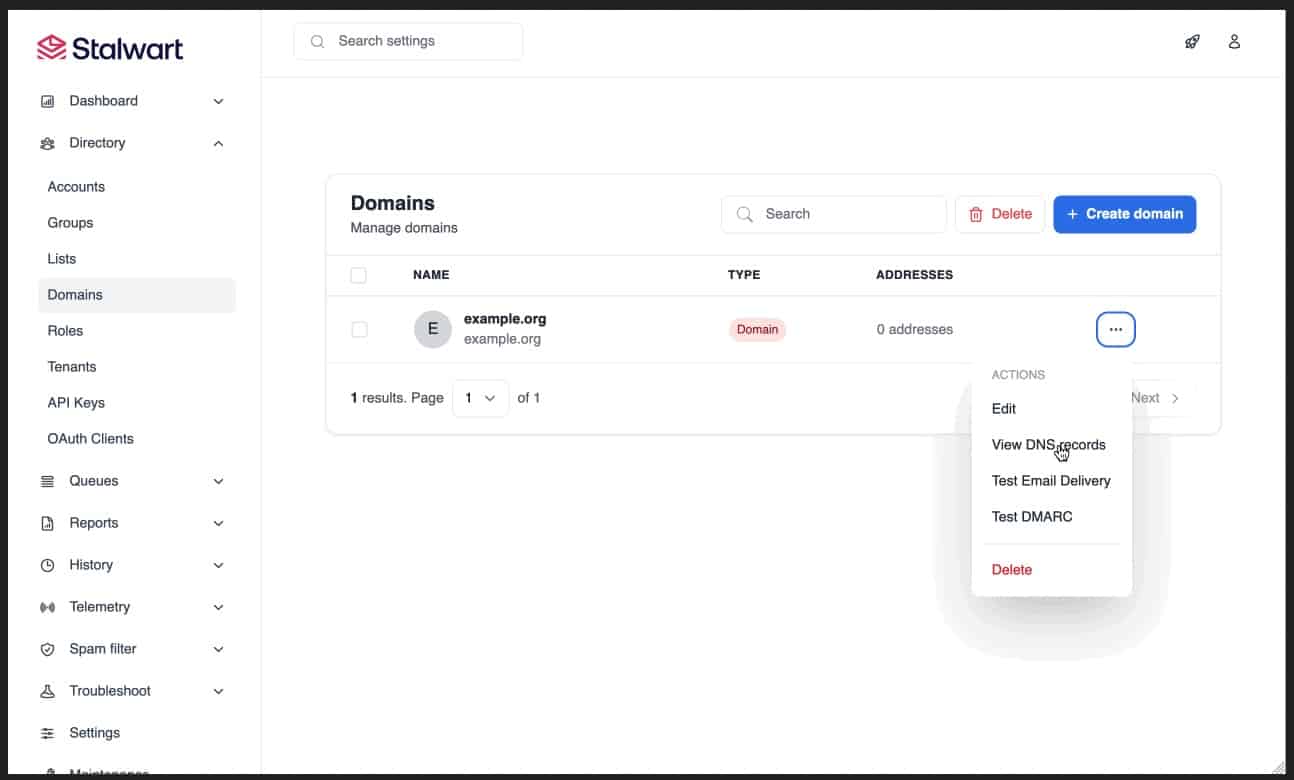Click the Spam filter shield icon

46,648
